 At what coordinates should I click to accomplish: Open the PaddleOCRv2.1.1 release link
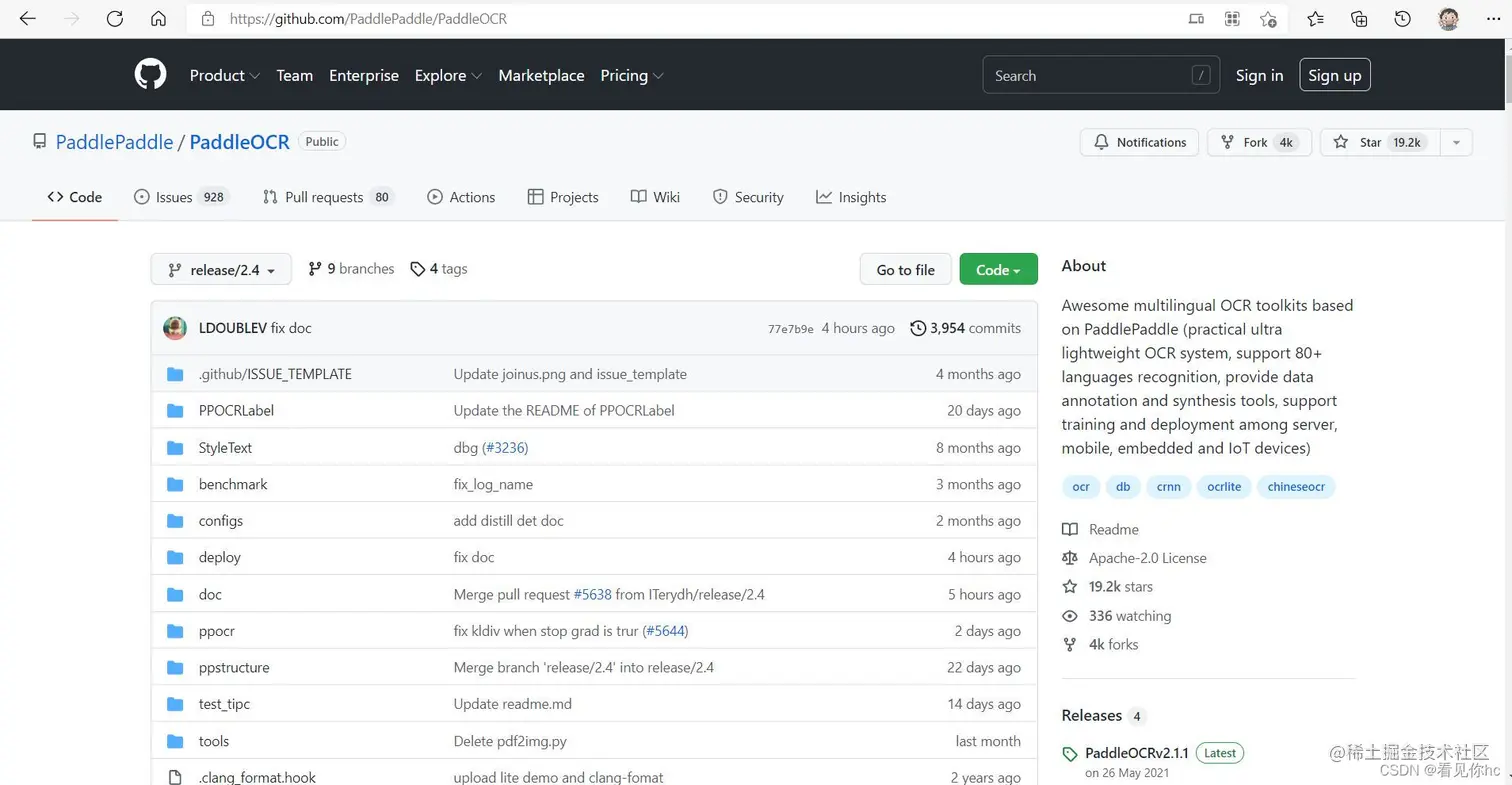[x=1136, y=753]
